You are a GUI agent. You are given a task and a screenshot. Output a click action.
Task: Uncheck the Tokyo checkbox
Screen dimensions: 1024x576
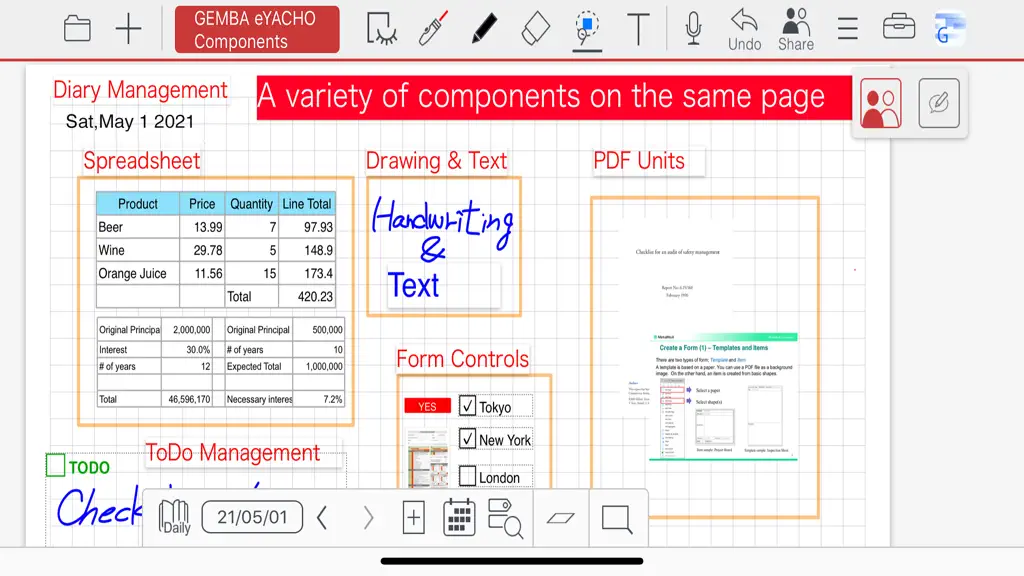(467, 406)
